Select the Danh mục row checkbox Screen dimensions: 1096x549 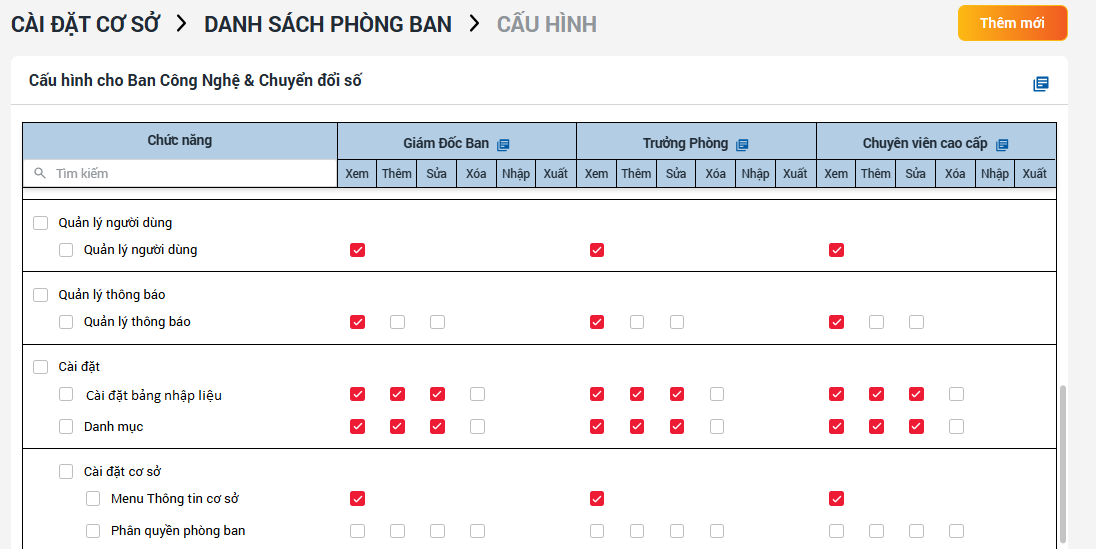point(66,427)
